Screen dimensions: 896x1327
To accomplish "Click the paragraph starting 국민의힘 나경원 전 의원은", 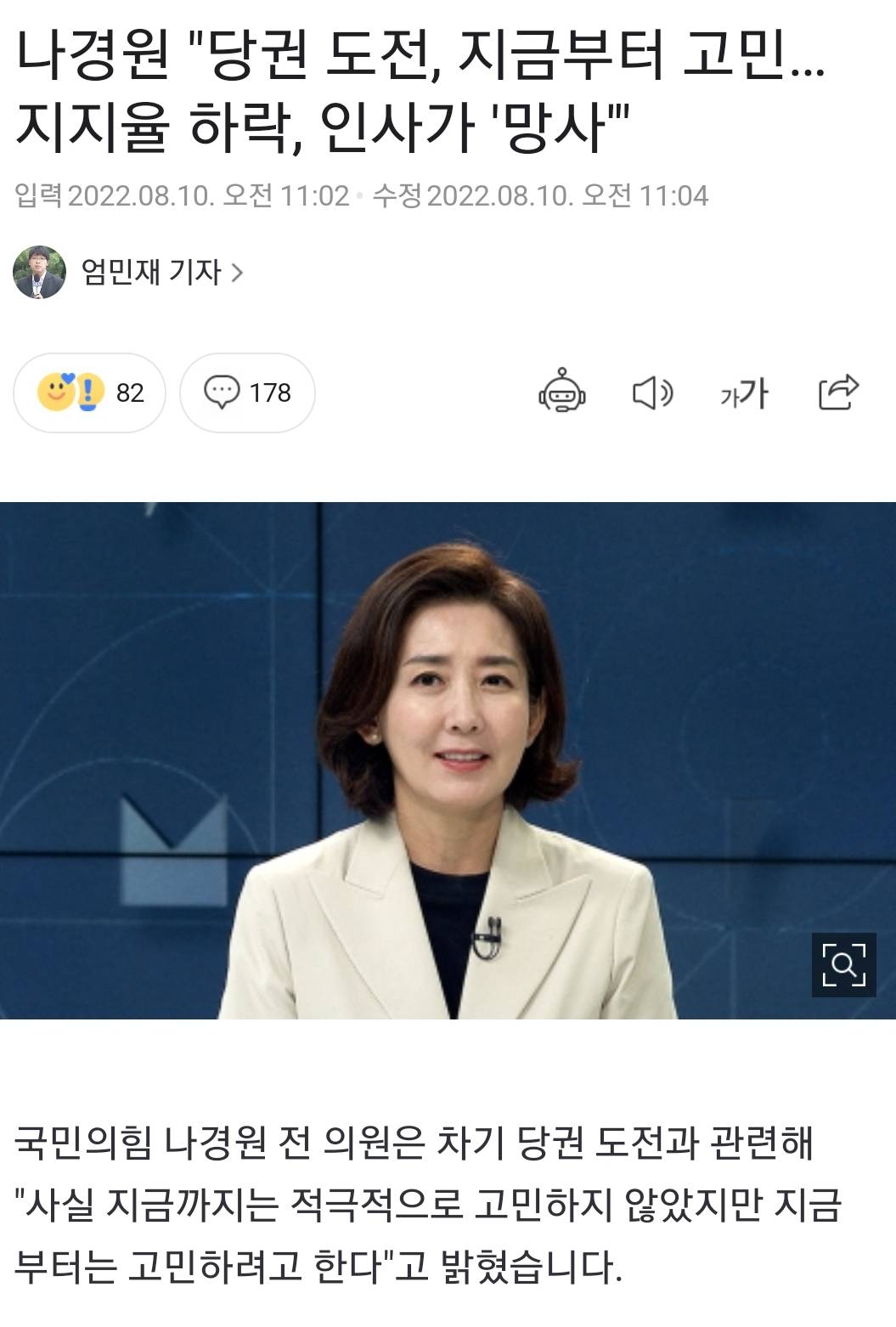I will click(x=428, y=1205).
